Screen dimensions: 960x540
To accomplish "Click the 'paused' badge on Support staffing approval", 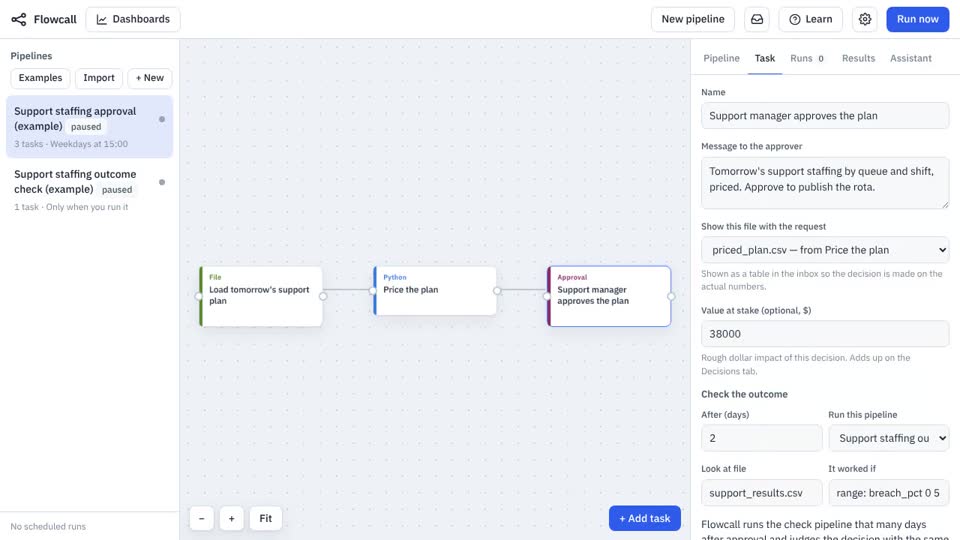I will click(86, 127).
